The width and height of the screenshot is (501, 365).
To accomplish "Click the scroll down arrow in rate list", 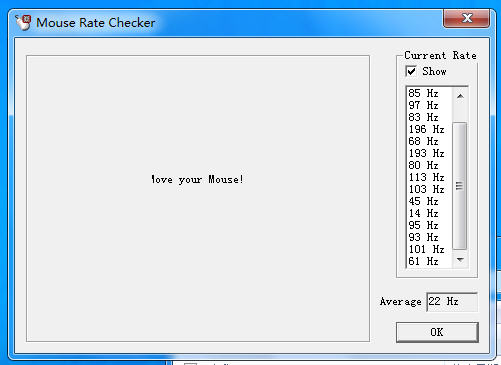I will (460, 259).
